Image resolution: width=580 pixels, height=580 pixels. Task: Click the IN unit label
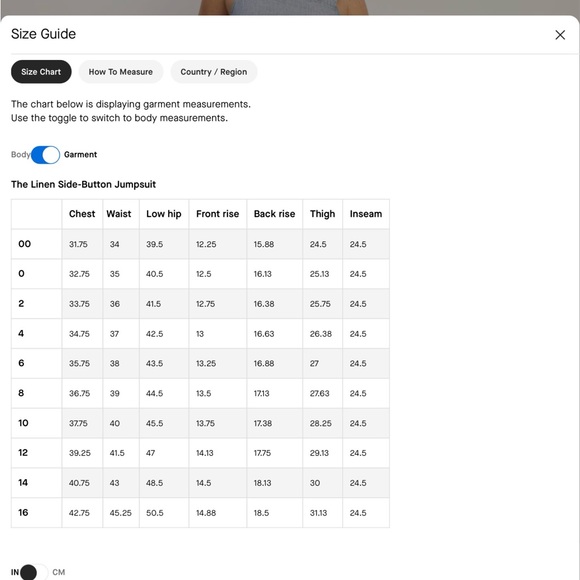[x=15, y=572]
